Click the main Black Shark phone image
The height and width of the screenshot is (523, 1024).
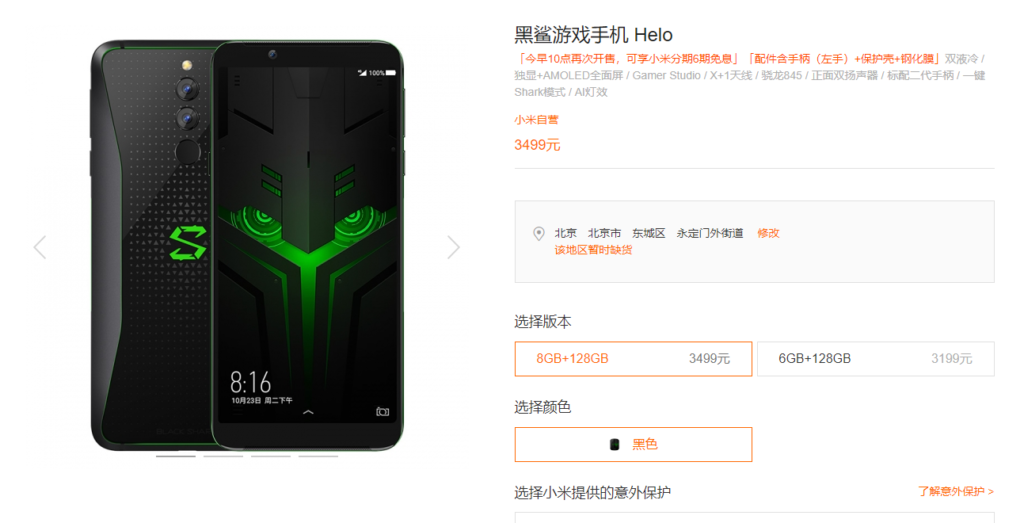point(247,246)
